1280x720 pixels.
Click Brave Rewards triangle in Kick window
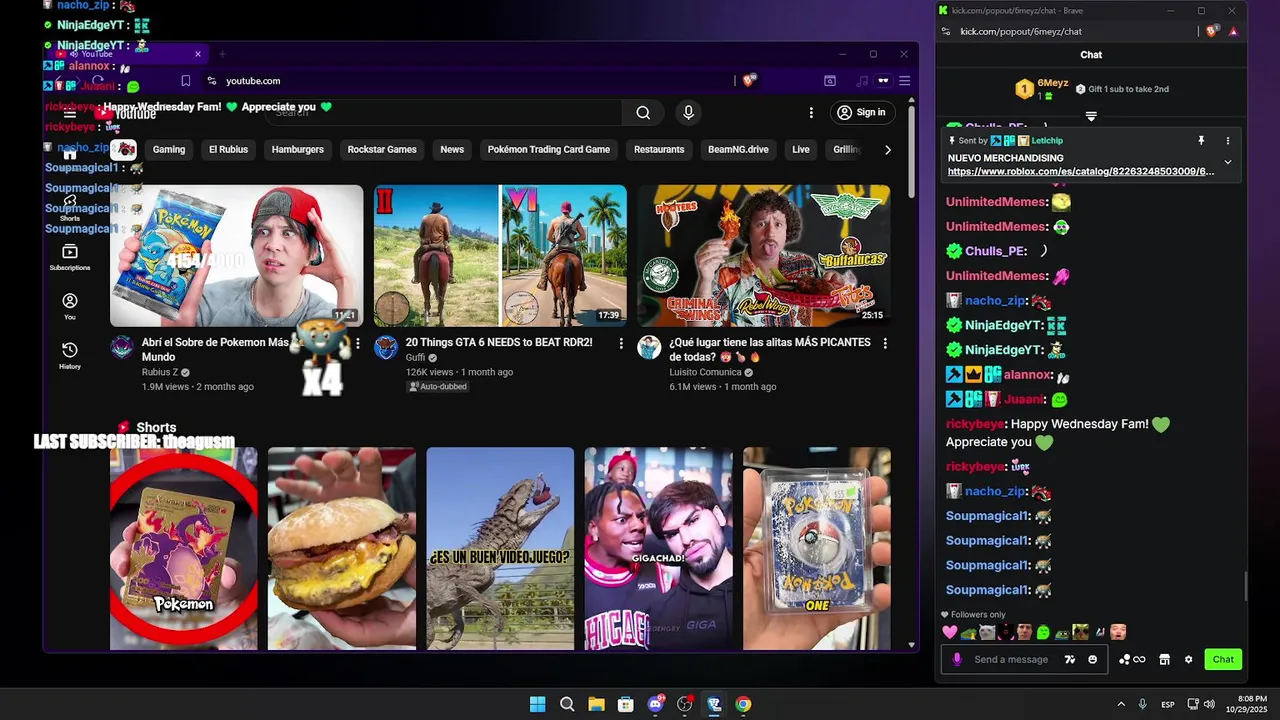(x=1233, y=31)
